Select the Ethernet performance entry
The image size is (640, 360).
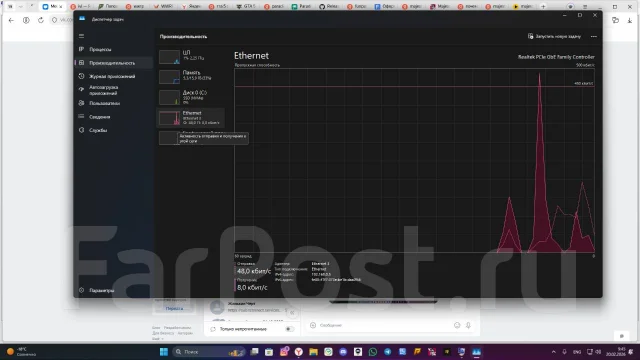pyautogui.click(x=191, y=118)
